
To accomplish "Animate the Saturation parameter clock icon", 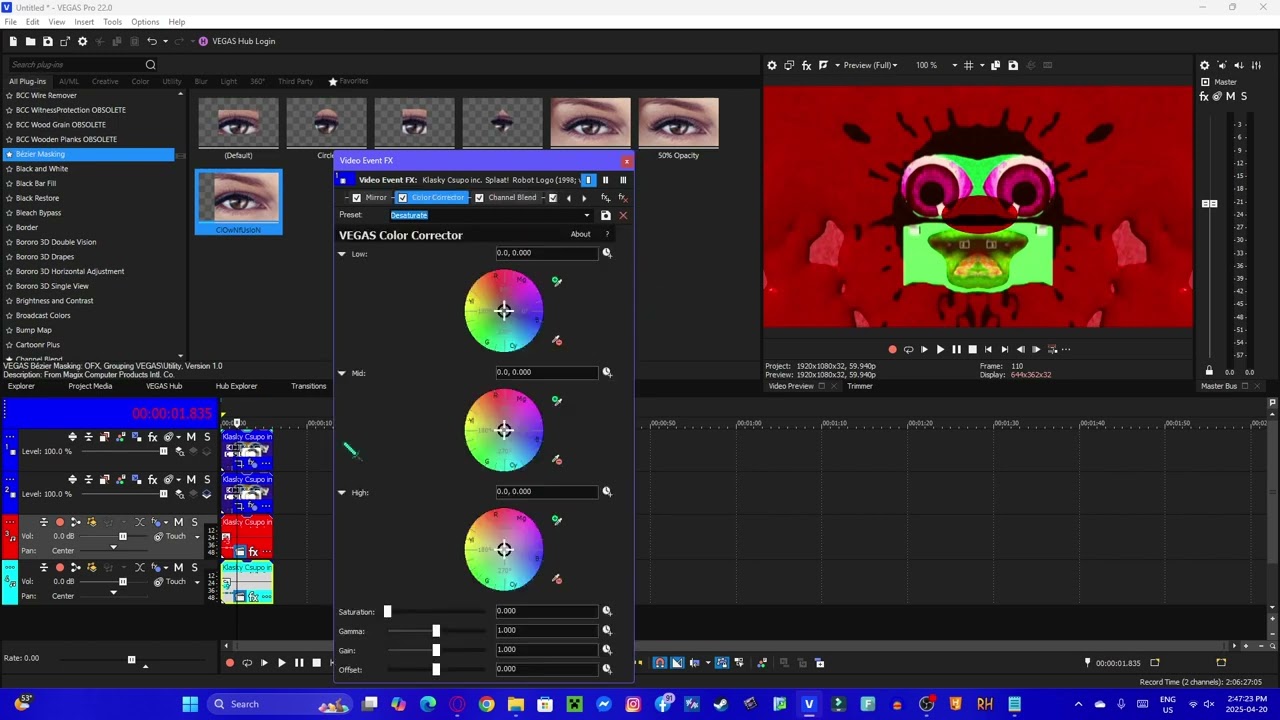I will coord(606,611).
